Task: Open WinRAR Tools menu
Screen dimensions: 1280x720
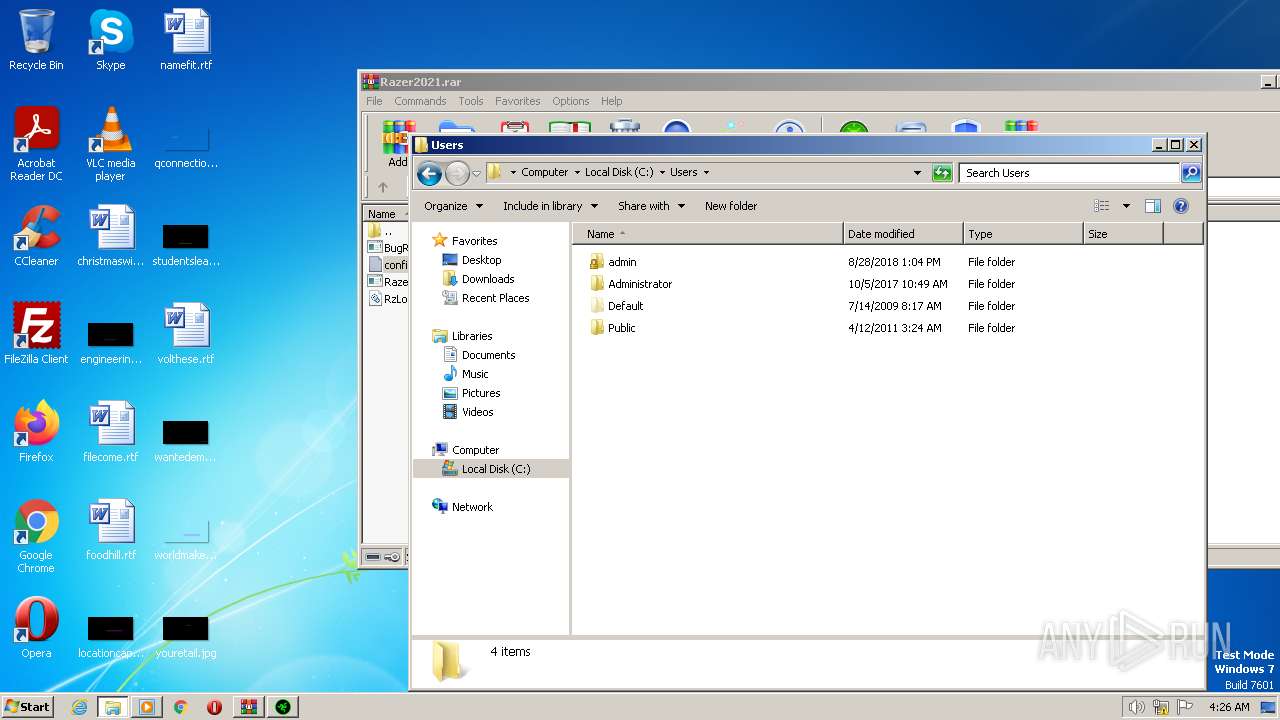Action: [471, 101]
